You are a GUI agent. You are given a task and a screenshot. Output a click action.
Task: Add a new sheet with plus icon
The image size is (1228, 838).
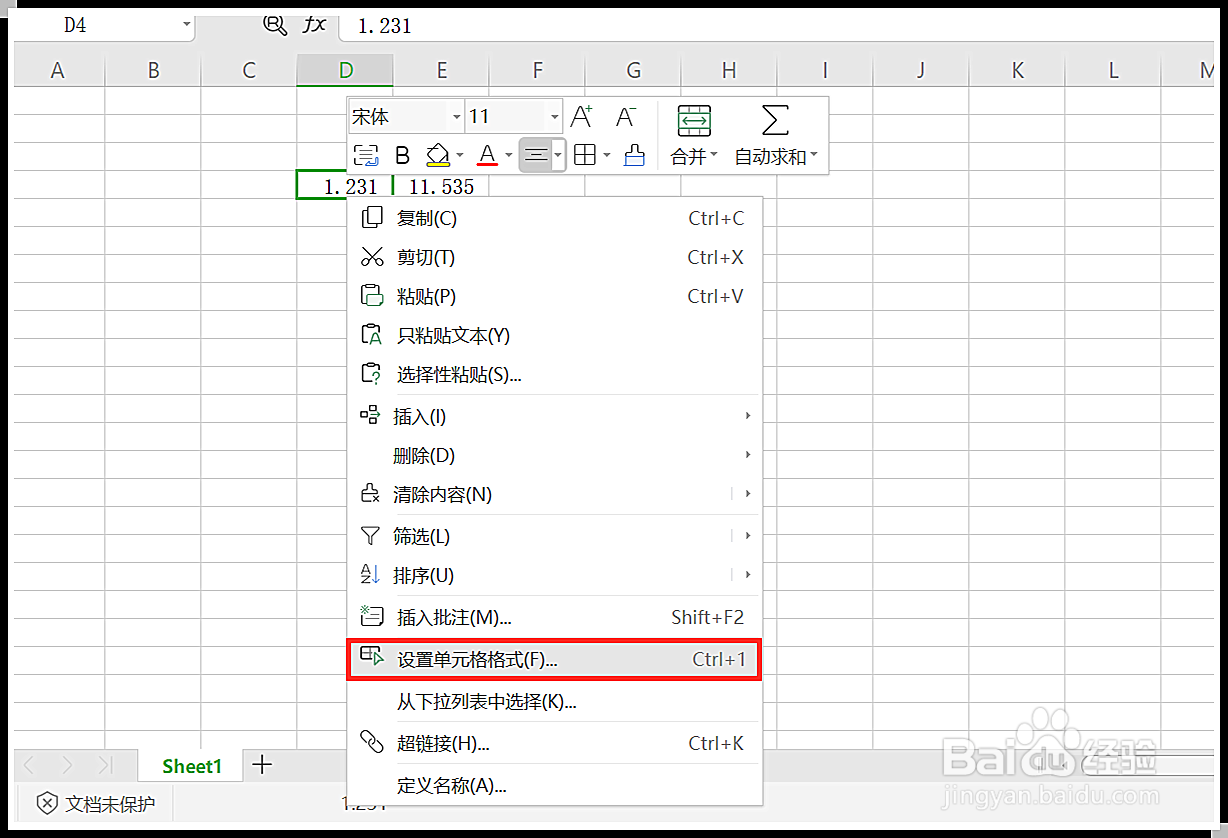[262, 765]
